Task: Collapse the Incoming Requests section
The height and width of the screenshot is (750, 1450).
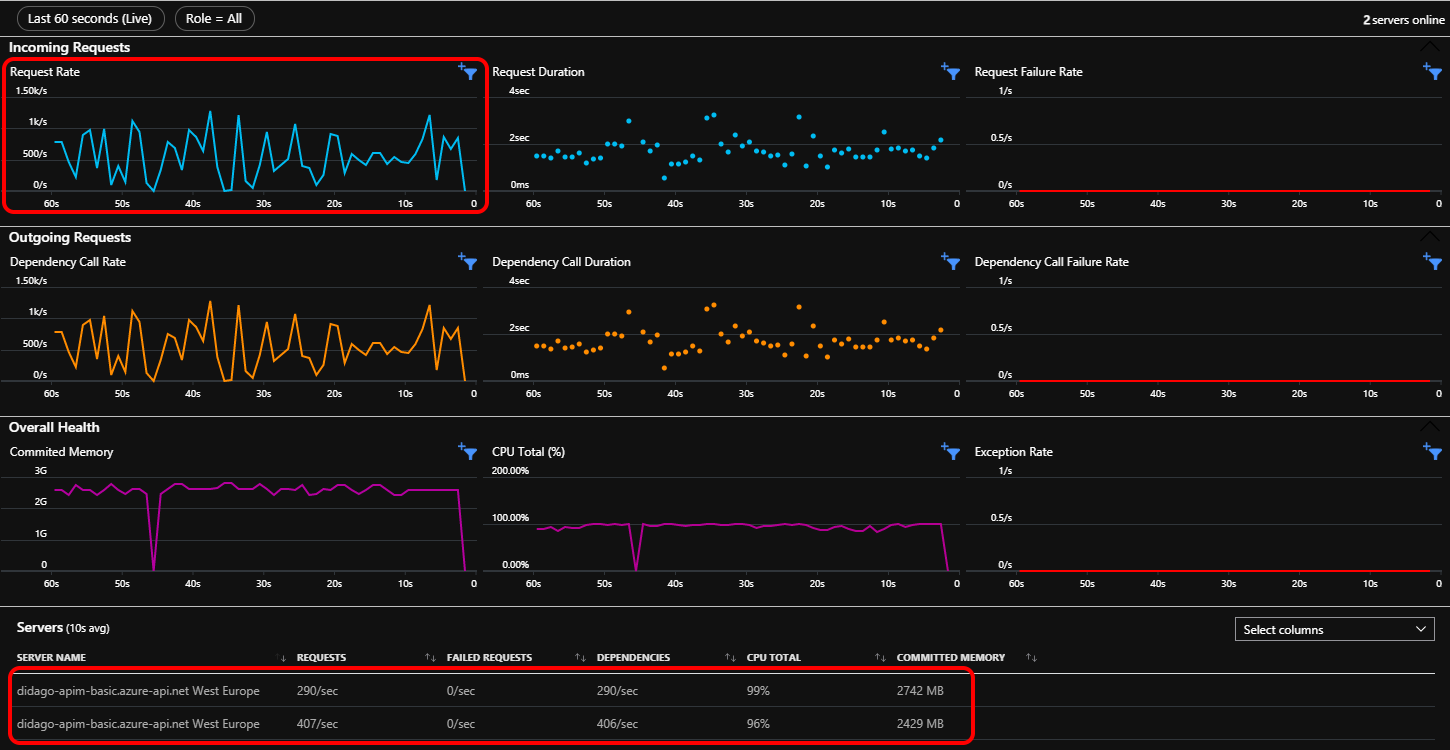Action: click(x=1431, y=47)
